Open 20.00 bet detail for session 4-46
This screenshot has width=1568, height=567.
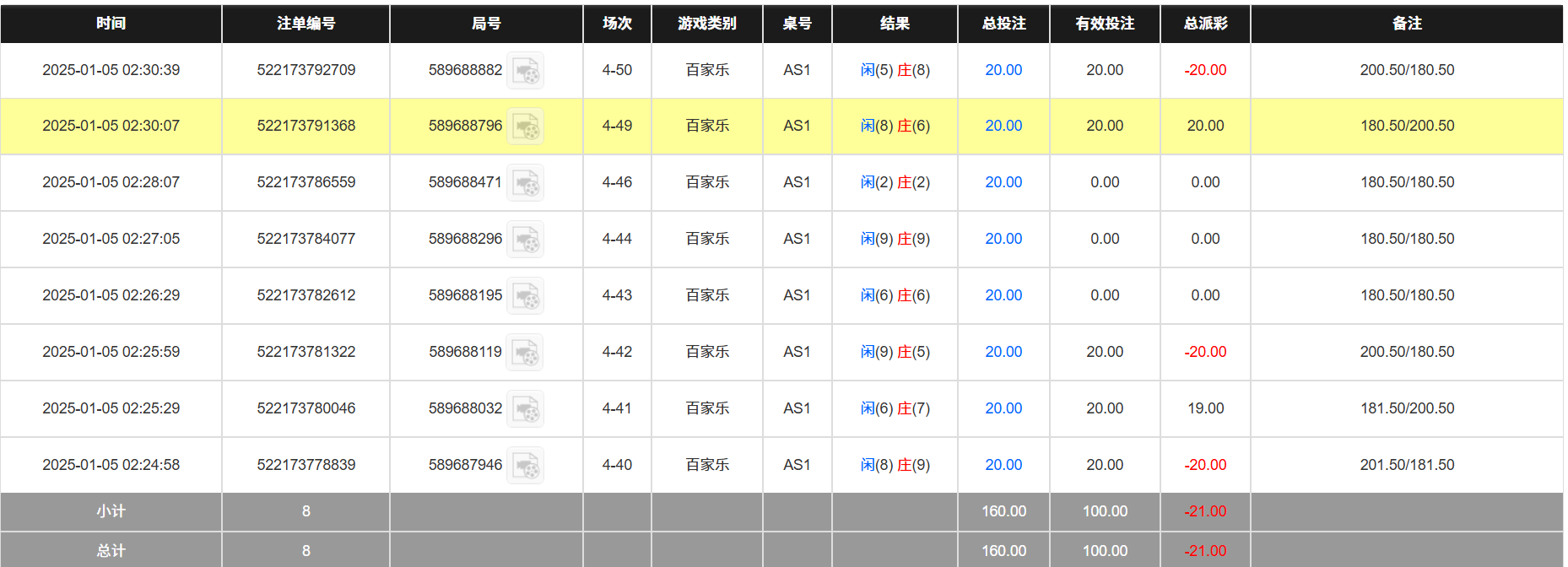pyautogui.click(x=1003, y=182)
